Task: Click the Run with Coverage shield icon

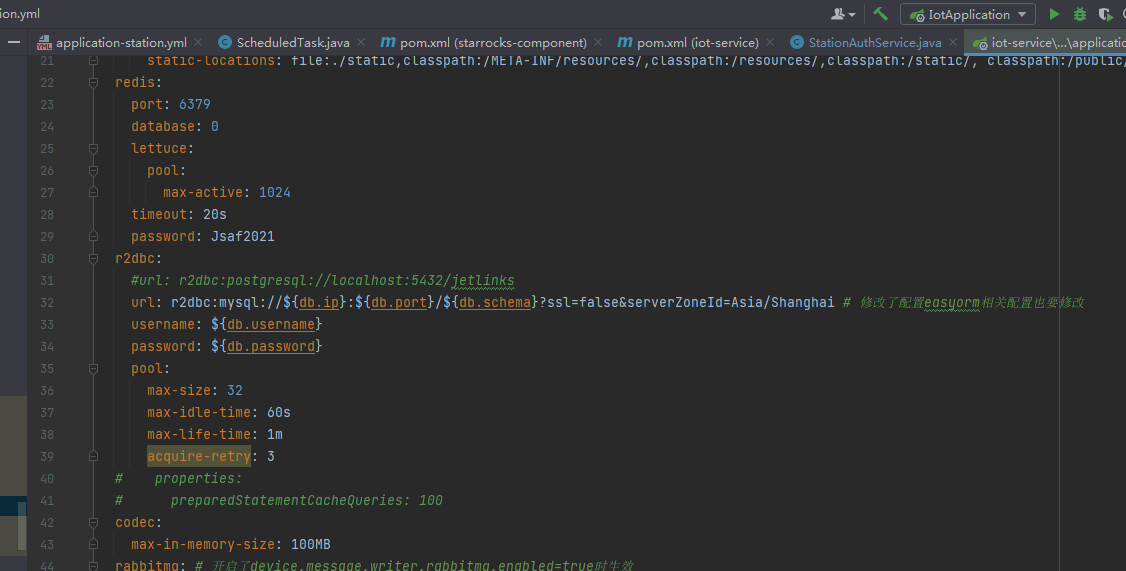Action: pos(1105,14)
